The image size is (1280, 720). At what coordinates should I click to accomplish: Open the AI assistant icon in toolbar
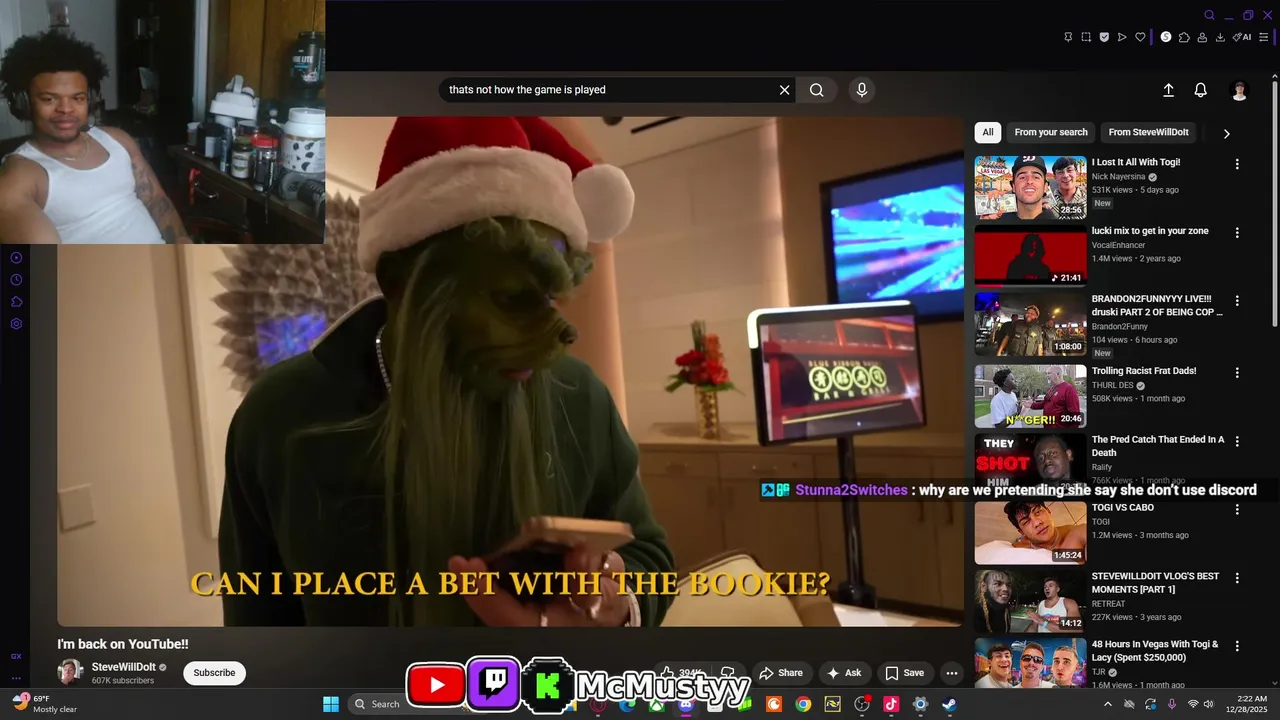[1242, 37]
